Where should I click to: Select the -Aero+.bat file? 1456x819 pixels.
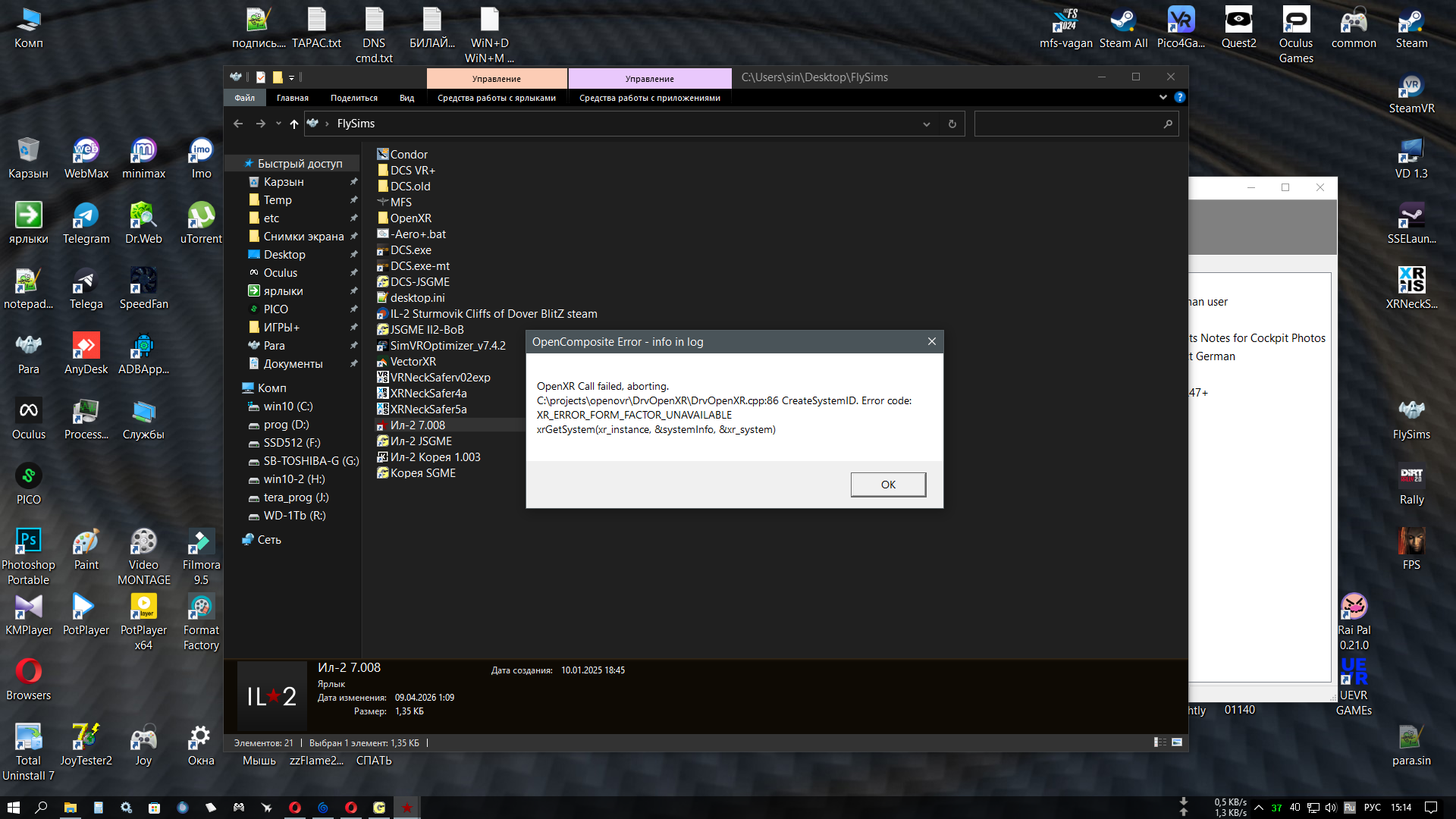411,234
